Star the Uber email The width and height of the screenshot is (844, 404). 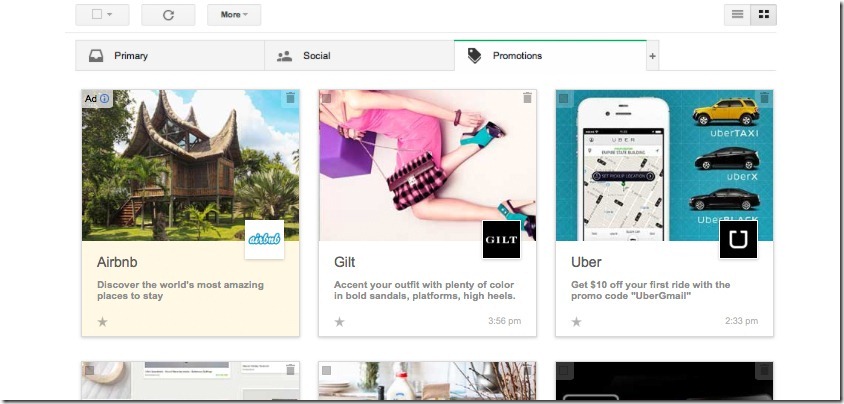pos(576,322)
